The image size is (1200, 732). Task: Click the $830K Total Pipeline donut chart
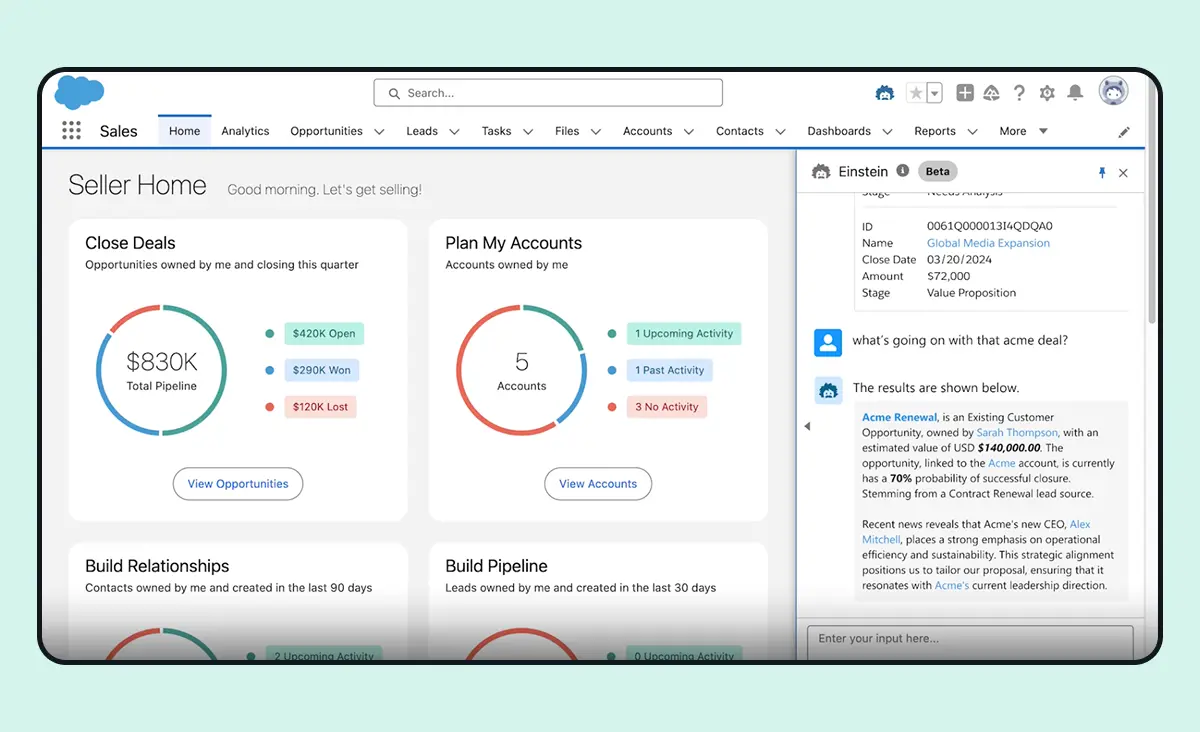(x=162, y=370)
